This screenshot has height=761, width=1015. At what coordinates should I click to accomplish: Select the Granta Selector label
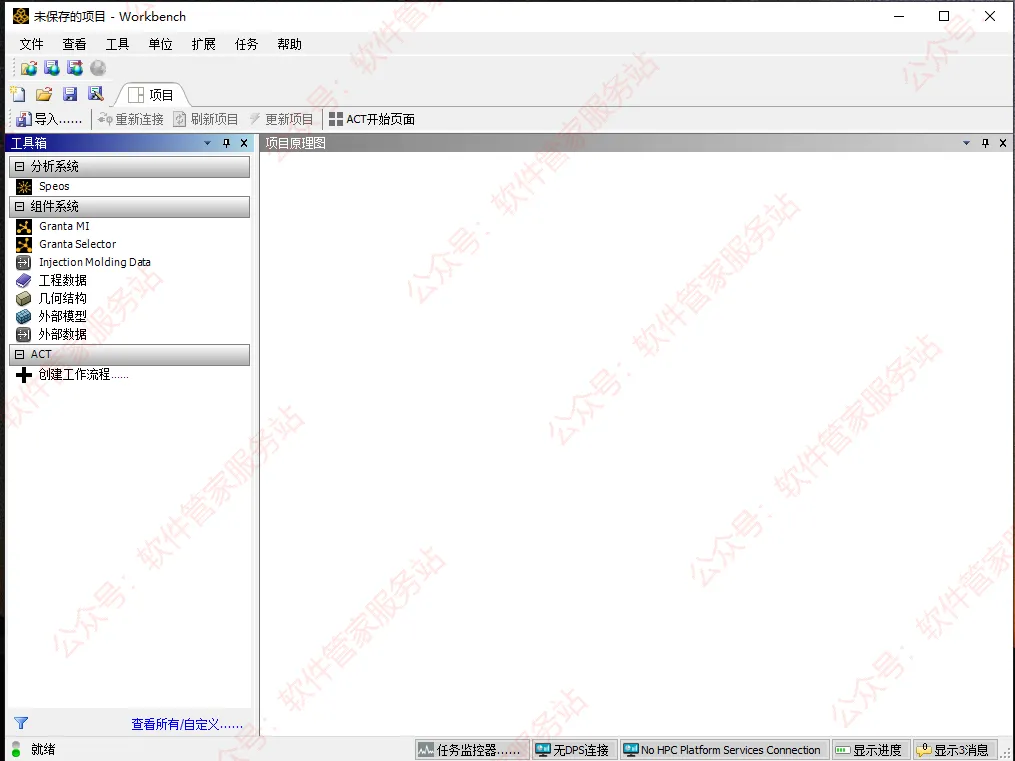pos(77,244)
